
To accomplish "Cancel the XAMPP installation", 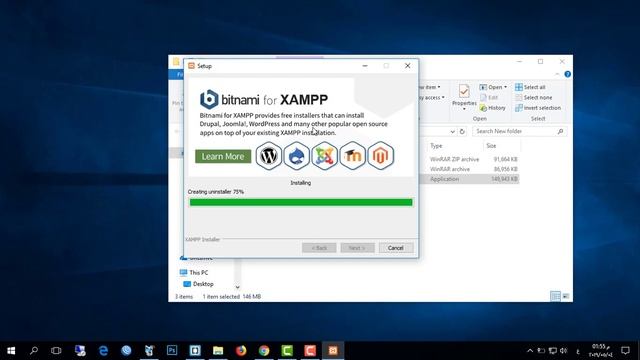I will pyautogui.click(x=396, y=248).
